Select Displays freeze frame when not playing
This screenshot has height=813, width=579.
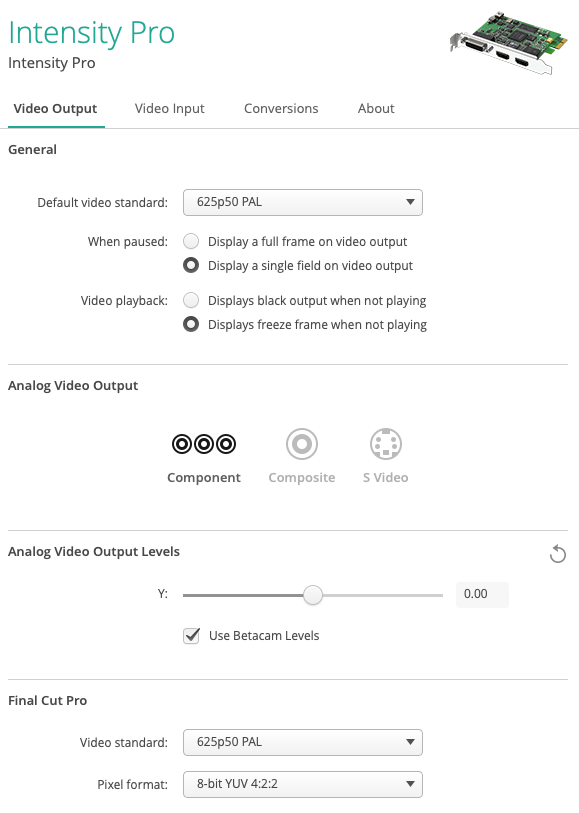pos(191,325)
